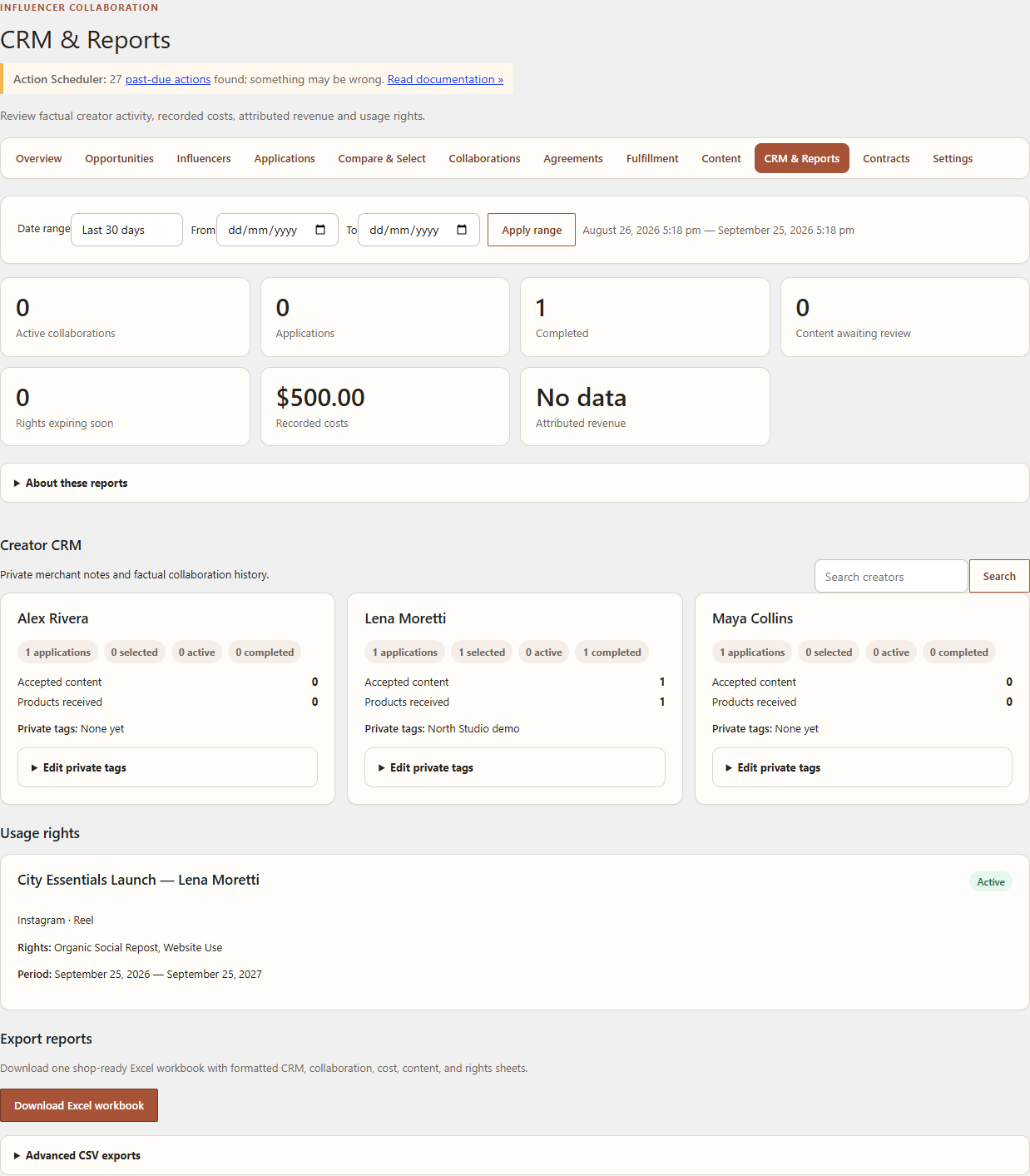Click Alex Rivera's 0 active badge
This screenshot has width=1030, height=1176.
point(196,653)
